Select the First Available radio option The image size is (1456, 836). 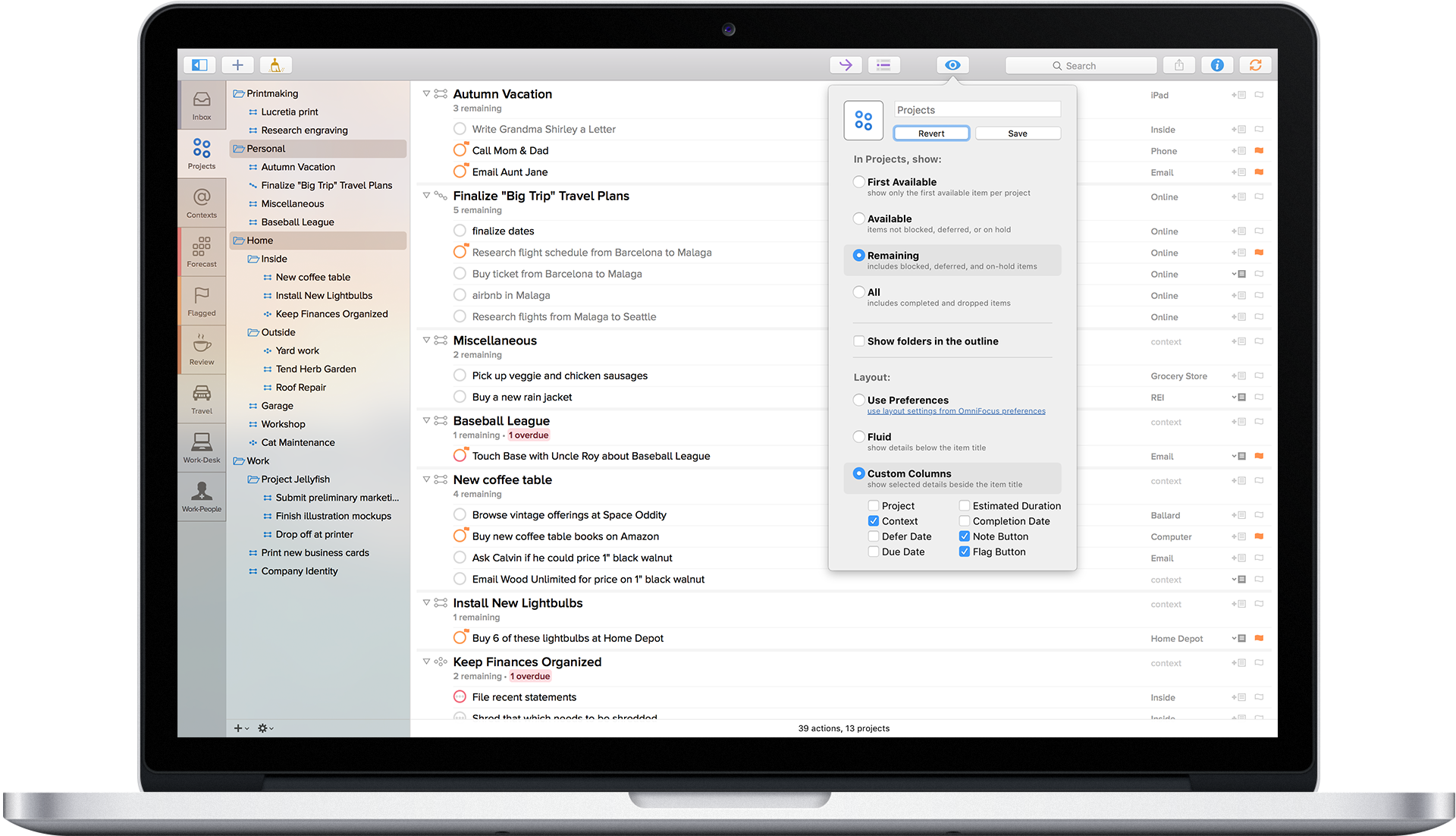pyautogui.click(x=858, y=182)
